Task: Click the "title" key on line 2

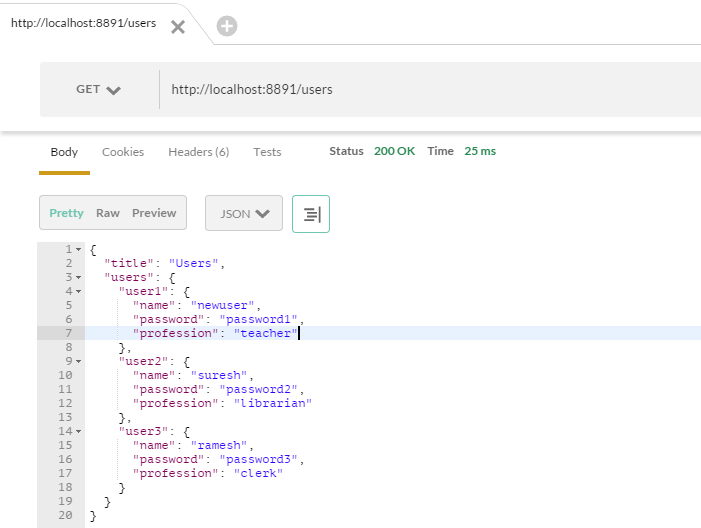Action: point(129,263)
